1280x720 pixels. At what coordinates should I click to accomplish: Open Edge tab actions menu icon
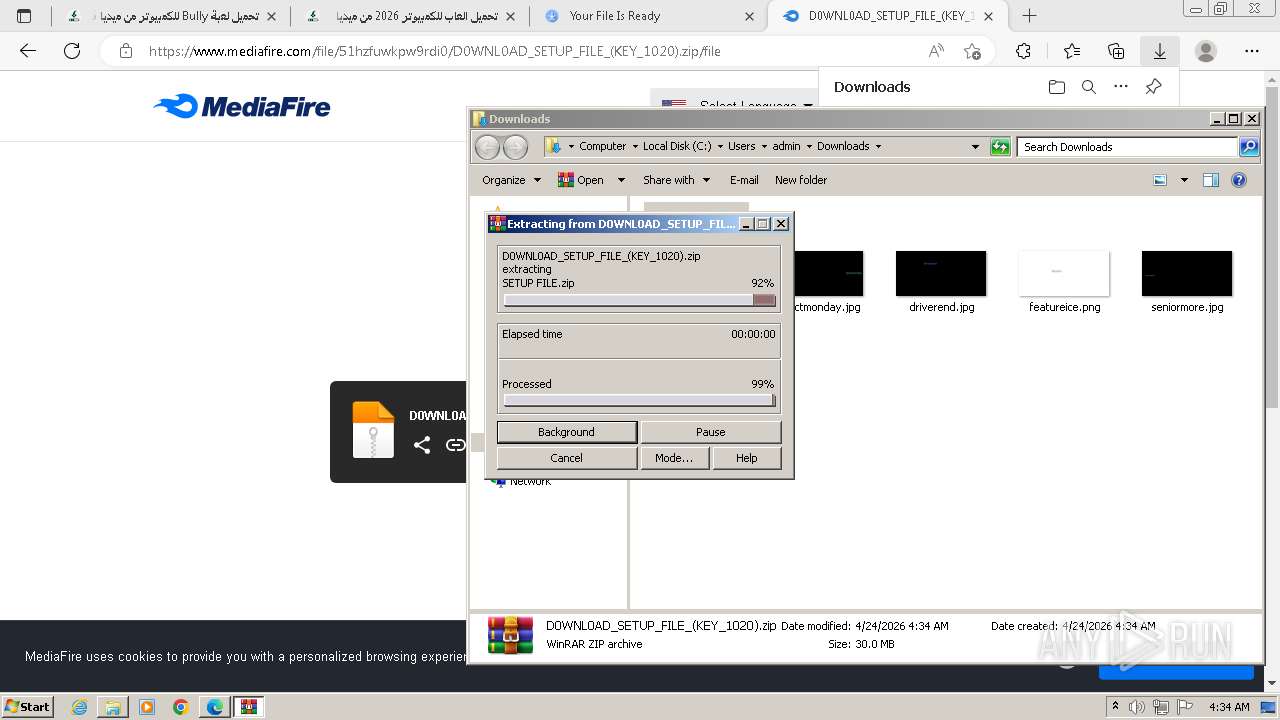[24, 16]
